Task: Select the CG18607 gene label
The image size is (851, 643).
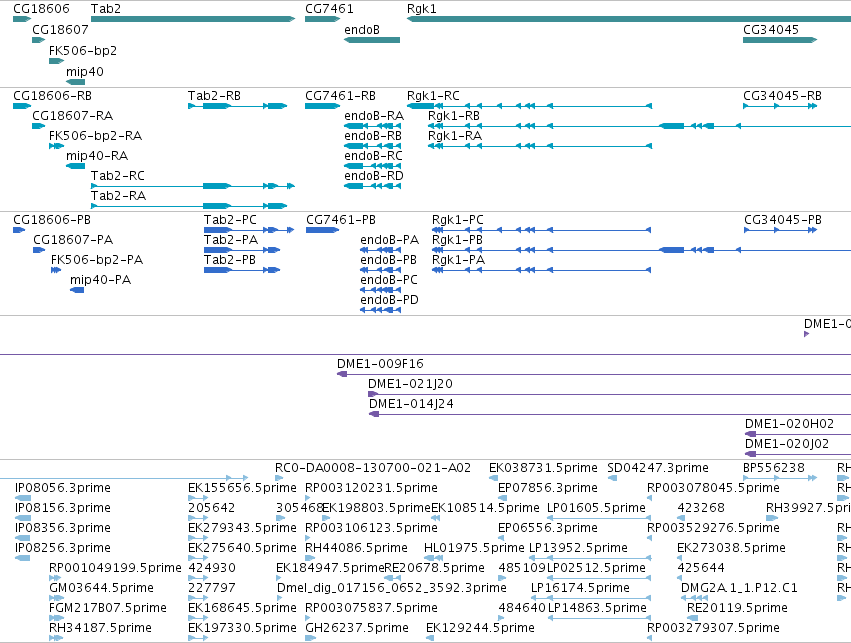Action: click(60, 30)
